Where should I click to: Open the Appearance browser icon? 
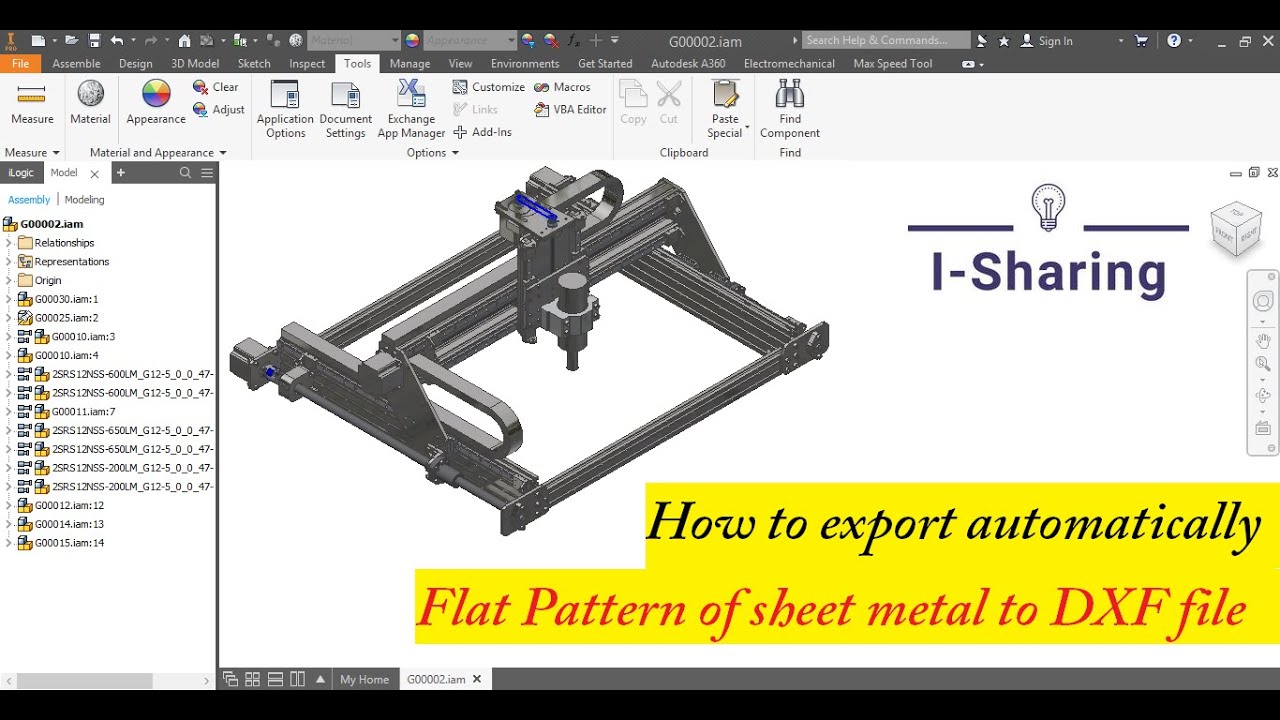click(156, 103)
